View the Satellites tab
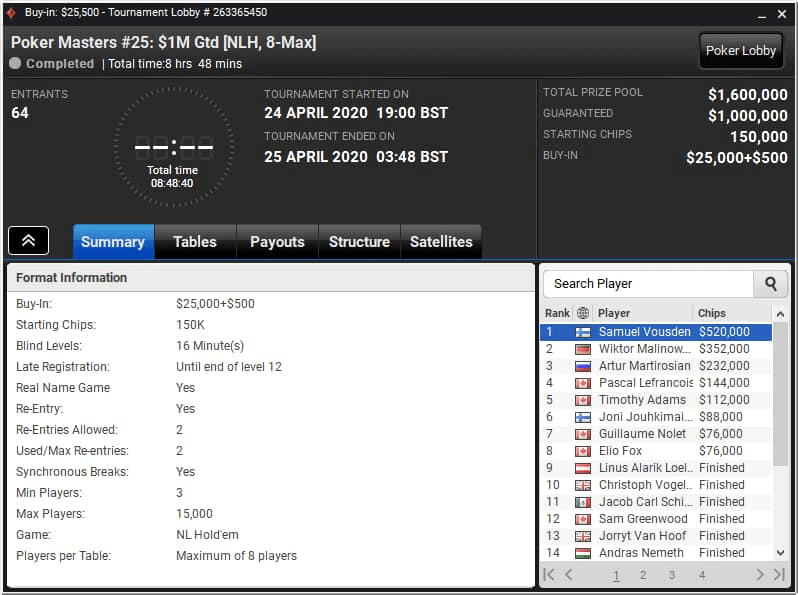The image size is (798, 595). tap(441, 242)
